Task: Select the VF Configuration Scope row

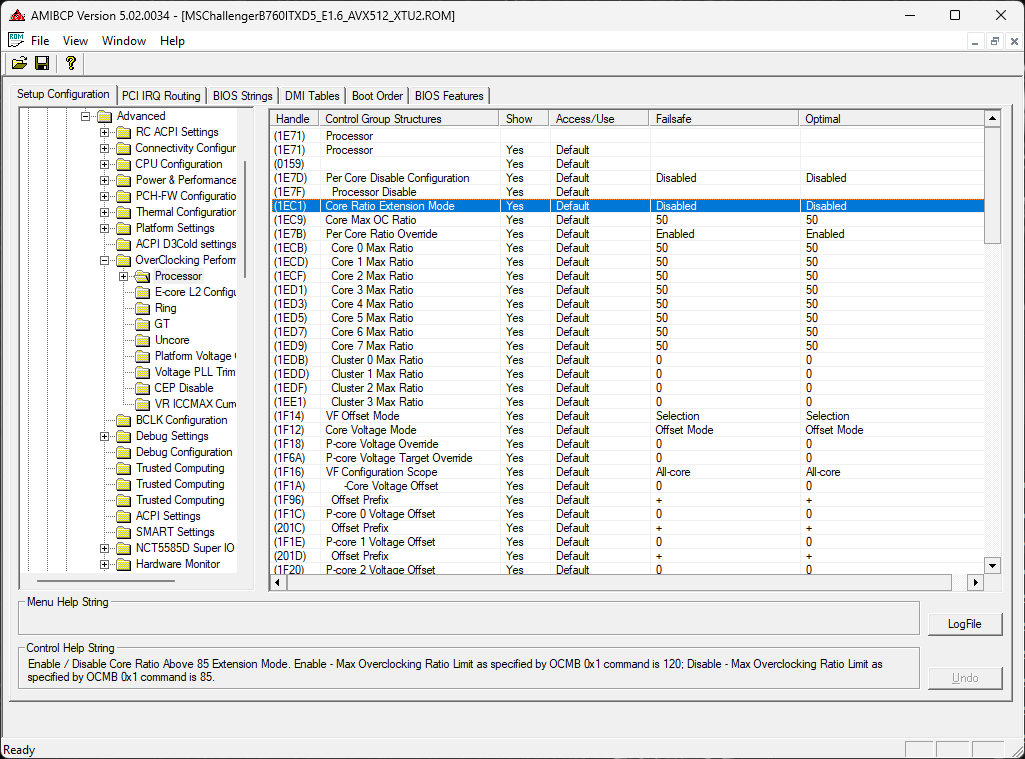Action: (628, 472)
